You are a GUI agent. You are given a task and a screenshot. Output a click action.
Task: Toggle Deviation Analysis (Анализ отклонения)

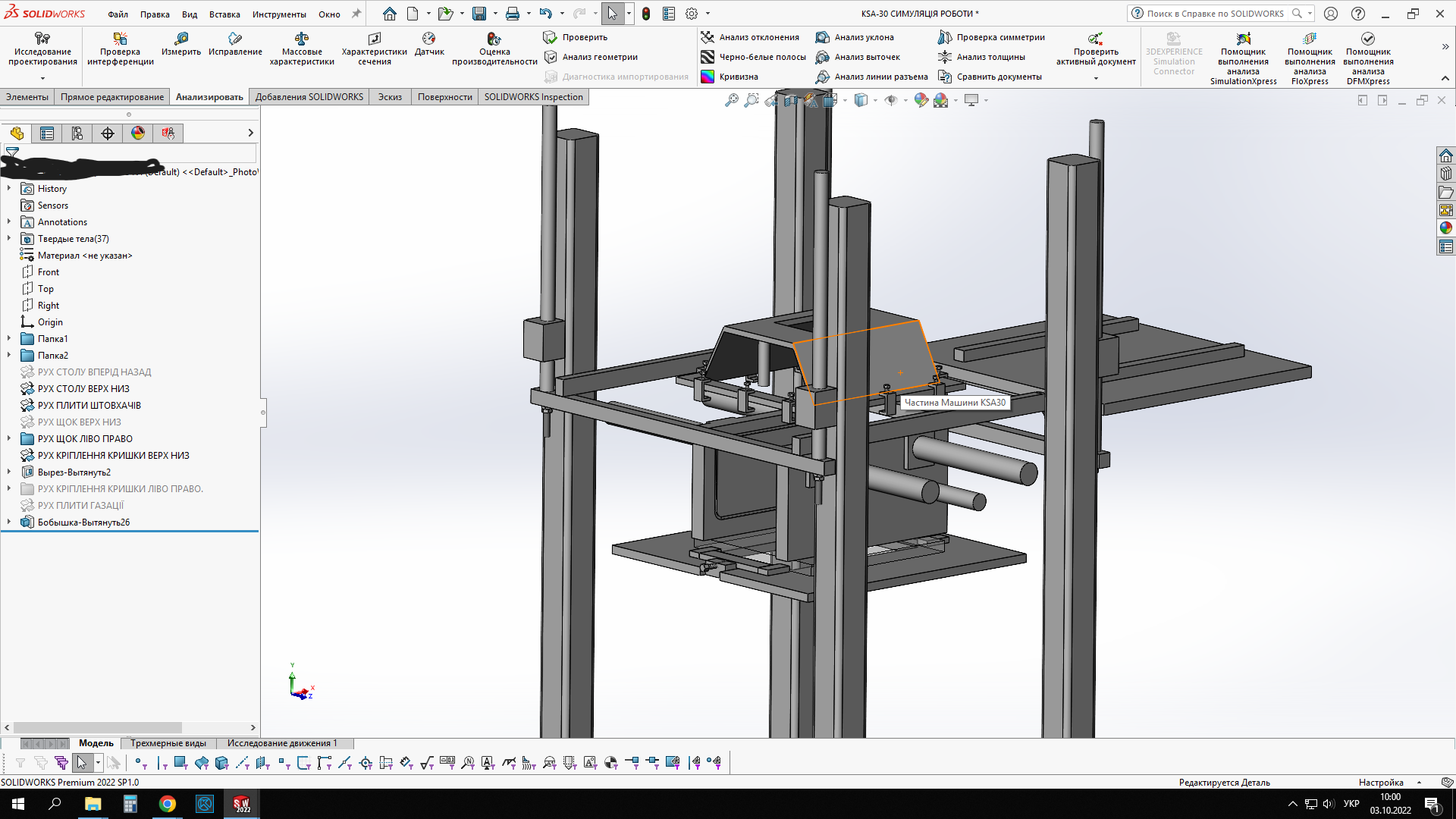750,37
